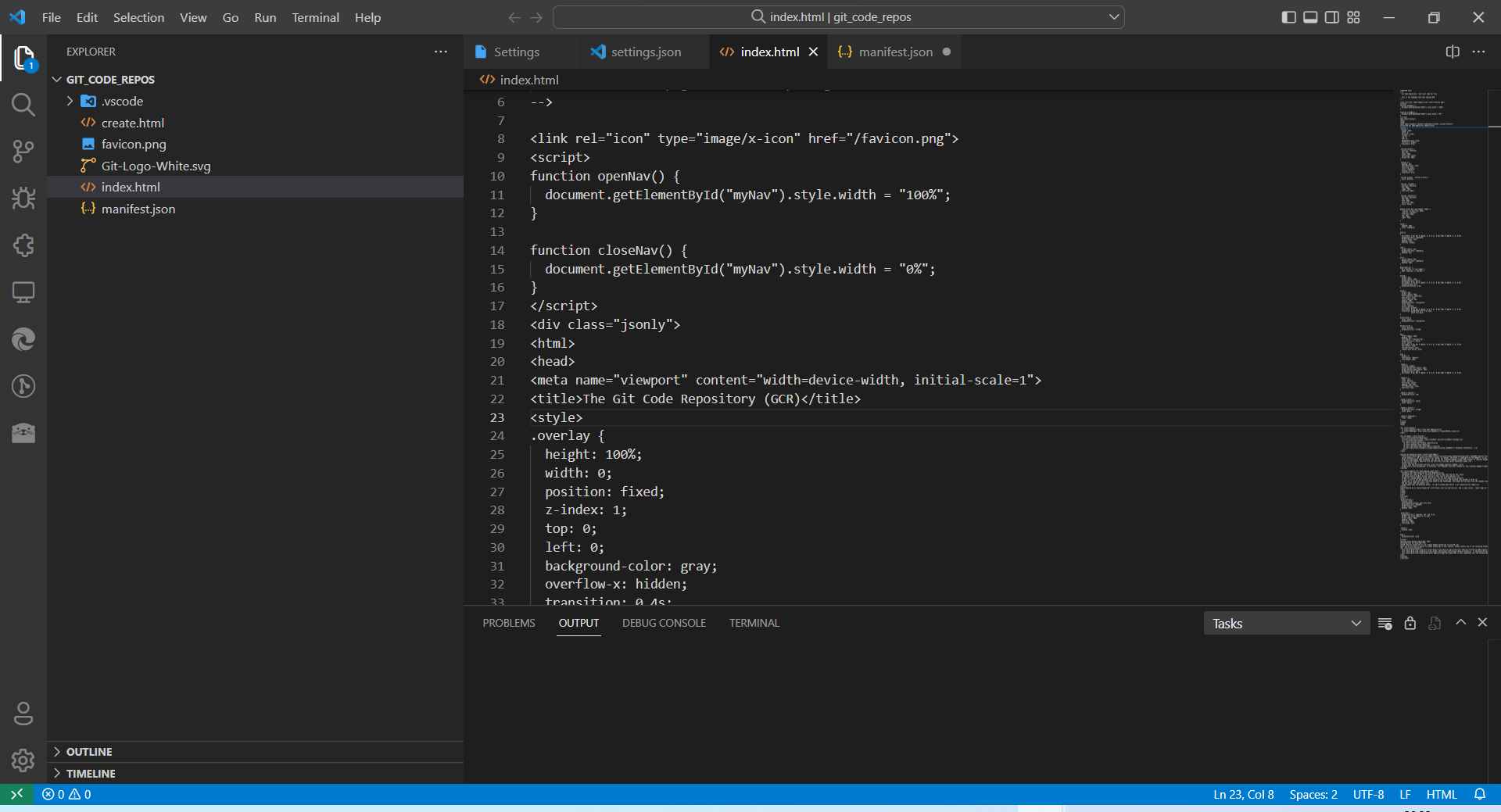The width and height of the screenshot is (1501, 812).
Task: Open the Help menu
Action: [x=367, y=17]
